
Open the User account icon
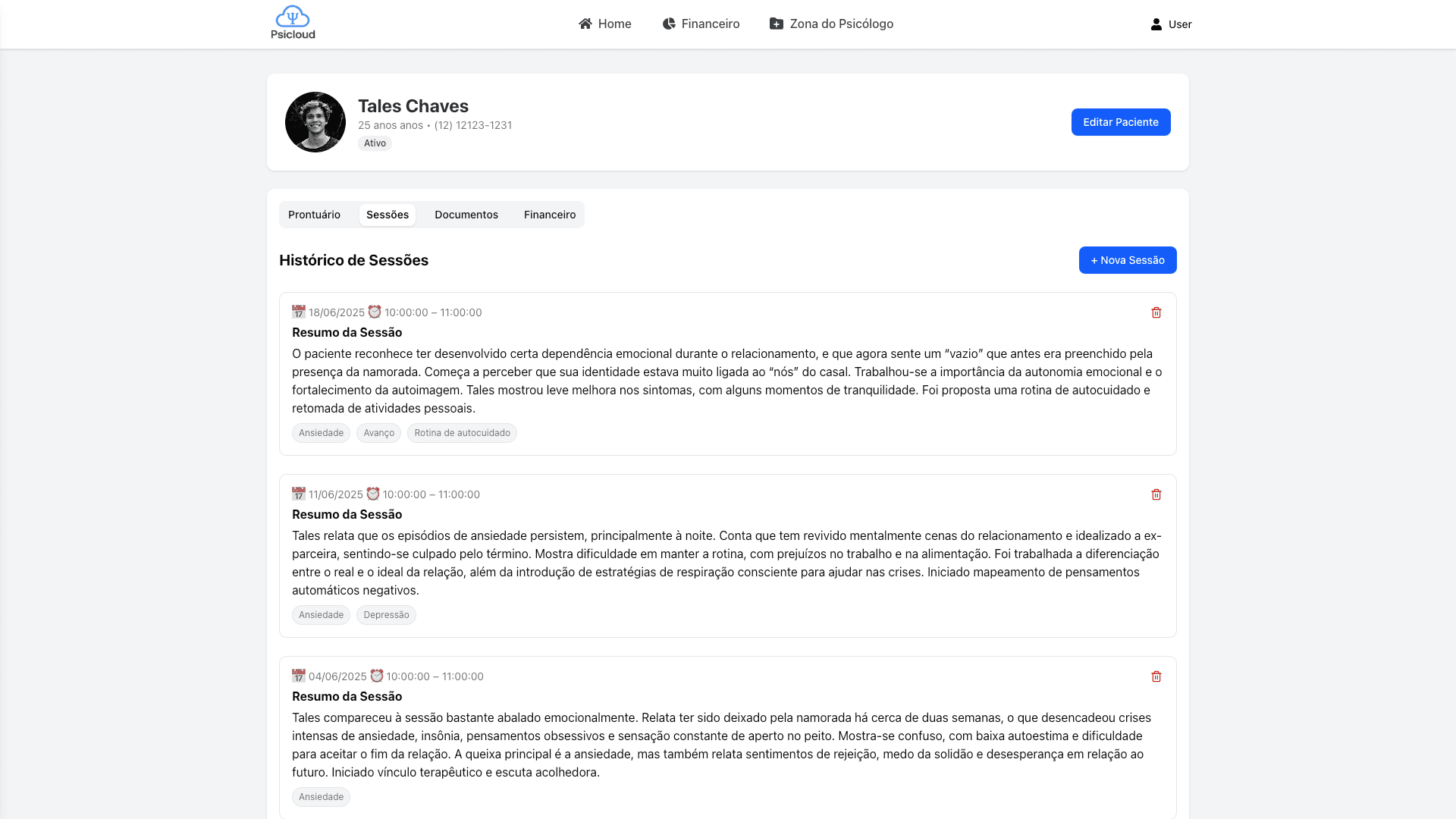[1155, 24]
